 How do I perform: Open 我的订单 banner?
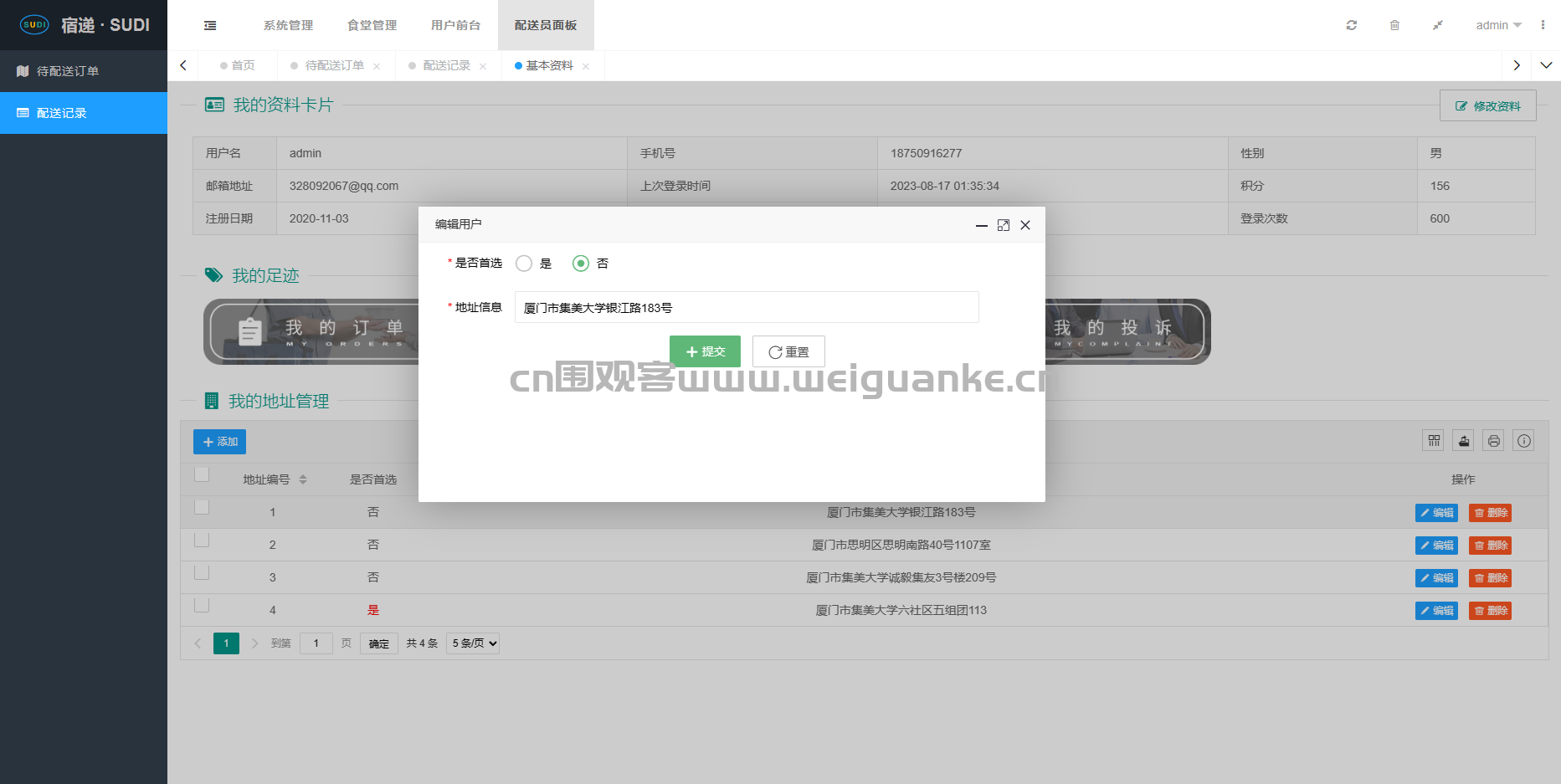point(311,331)
